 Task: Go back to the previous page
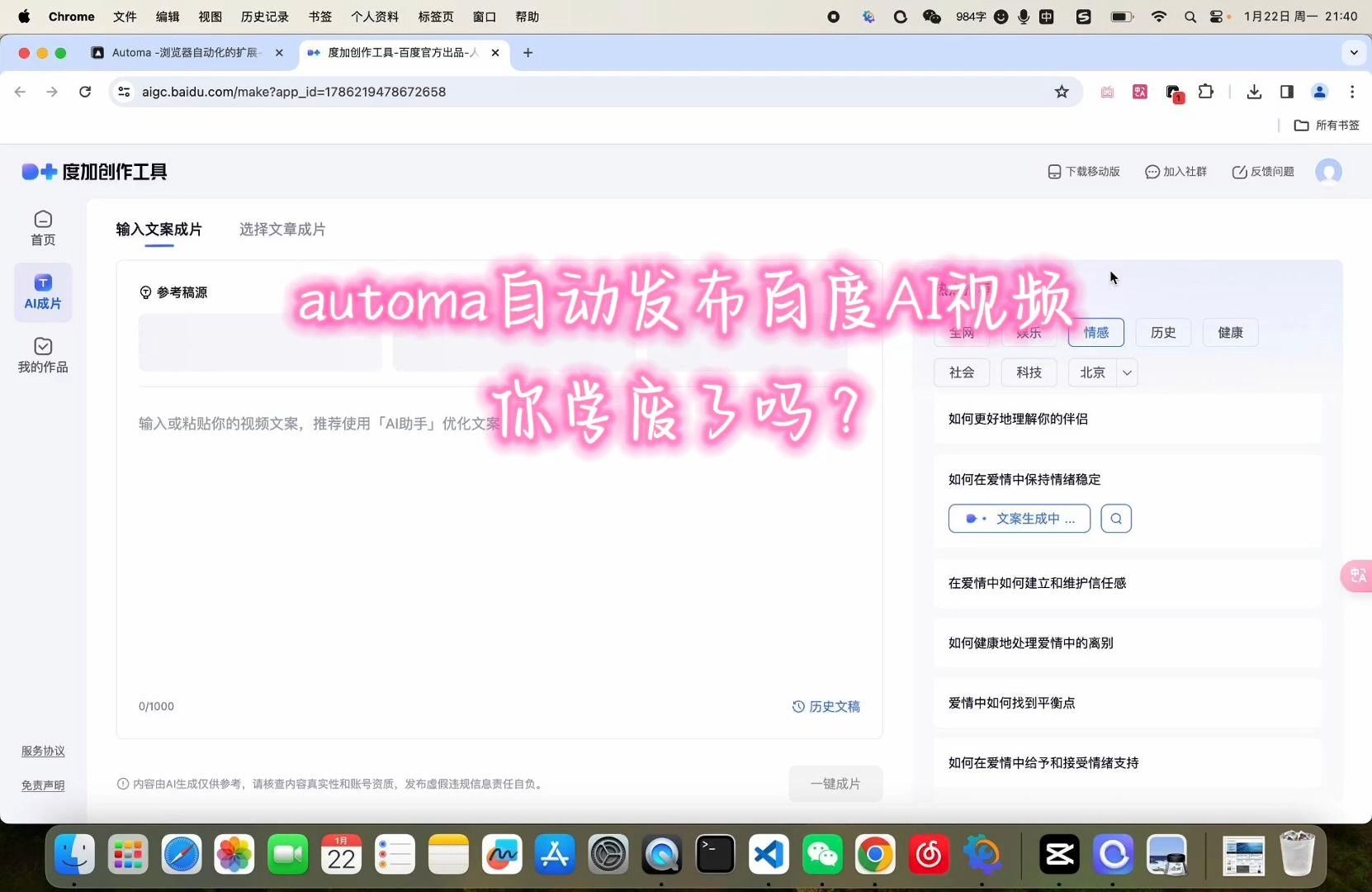21,92
